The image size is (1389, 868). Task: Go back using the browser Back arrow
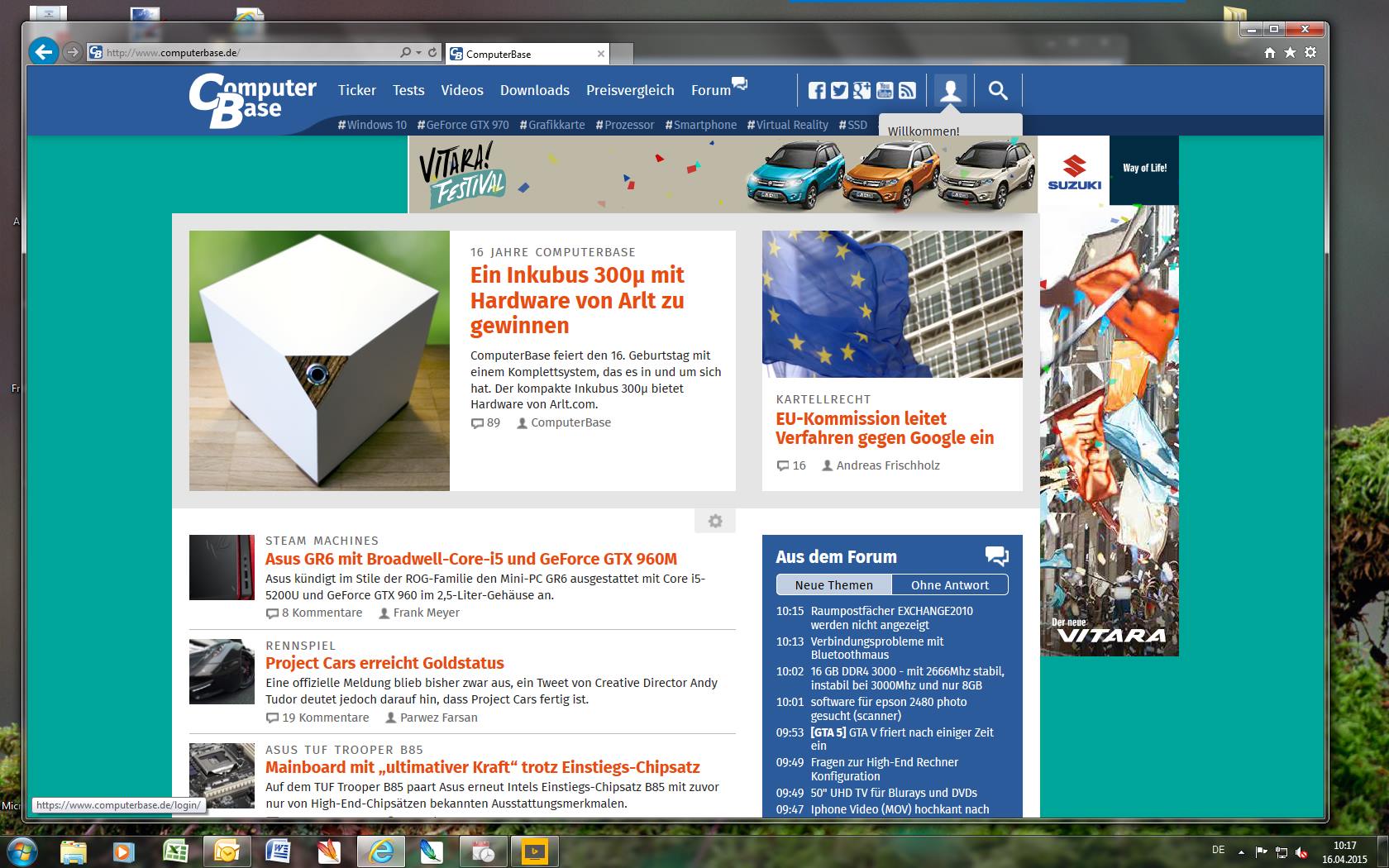(x=43, y=52)
